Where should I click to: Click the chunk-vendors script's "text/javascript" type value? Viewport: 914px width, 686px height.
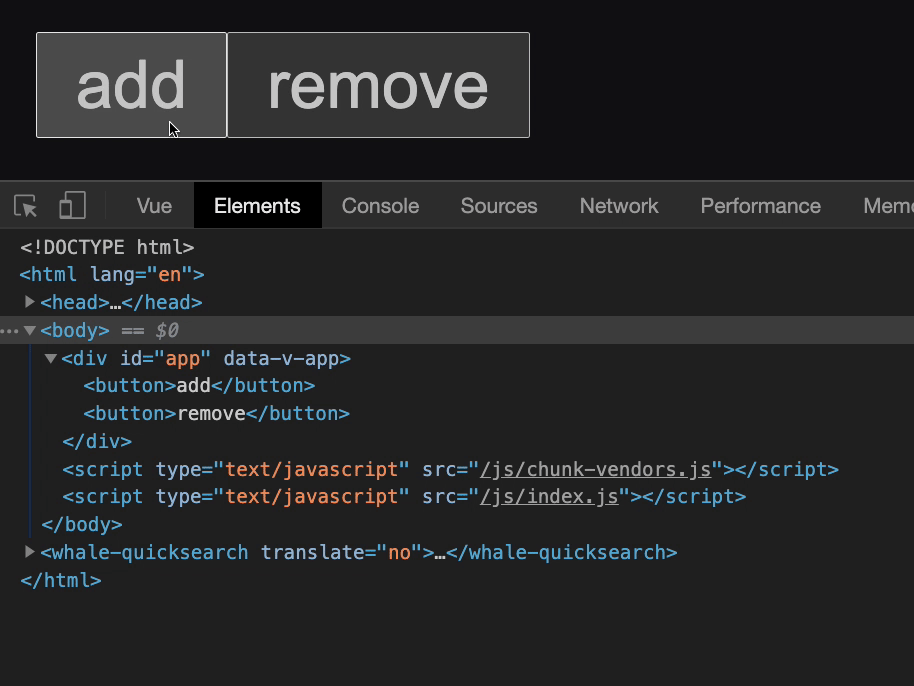click(311, 469)
